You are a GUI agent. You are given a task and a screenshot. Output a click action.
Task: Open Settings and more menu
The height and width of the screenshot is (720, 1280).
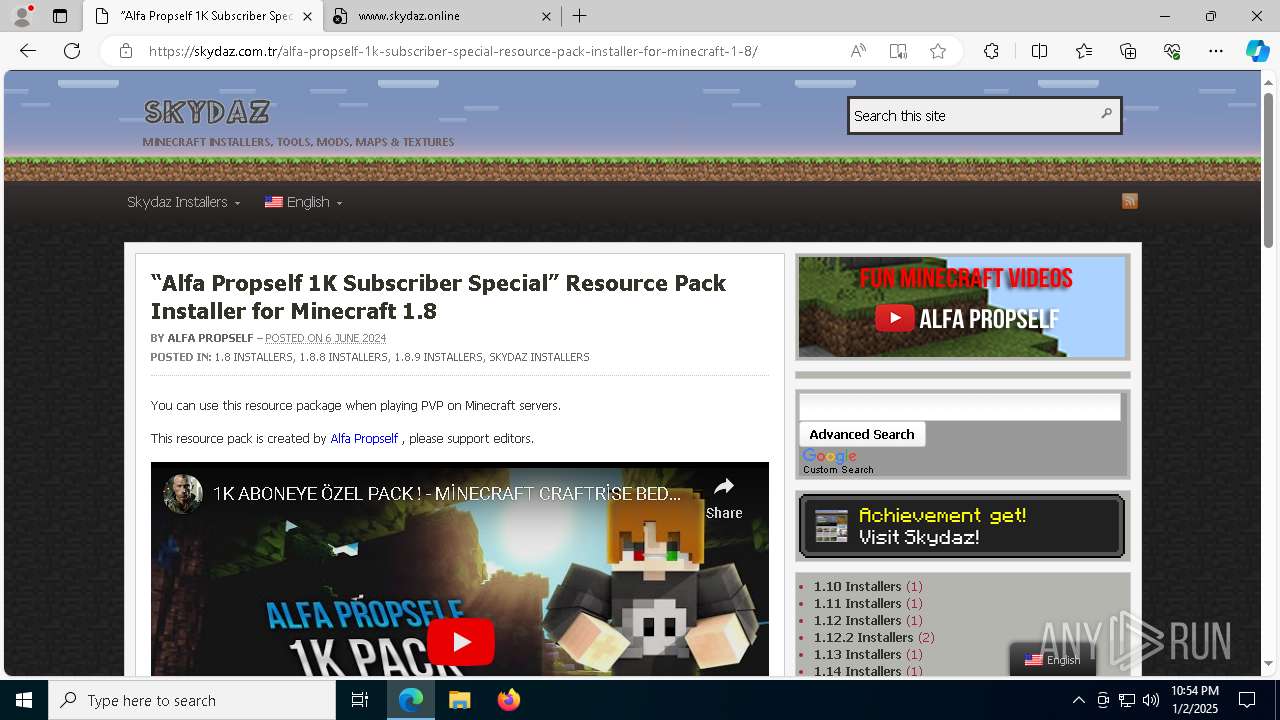click(x=1216, y=51)
